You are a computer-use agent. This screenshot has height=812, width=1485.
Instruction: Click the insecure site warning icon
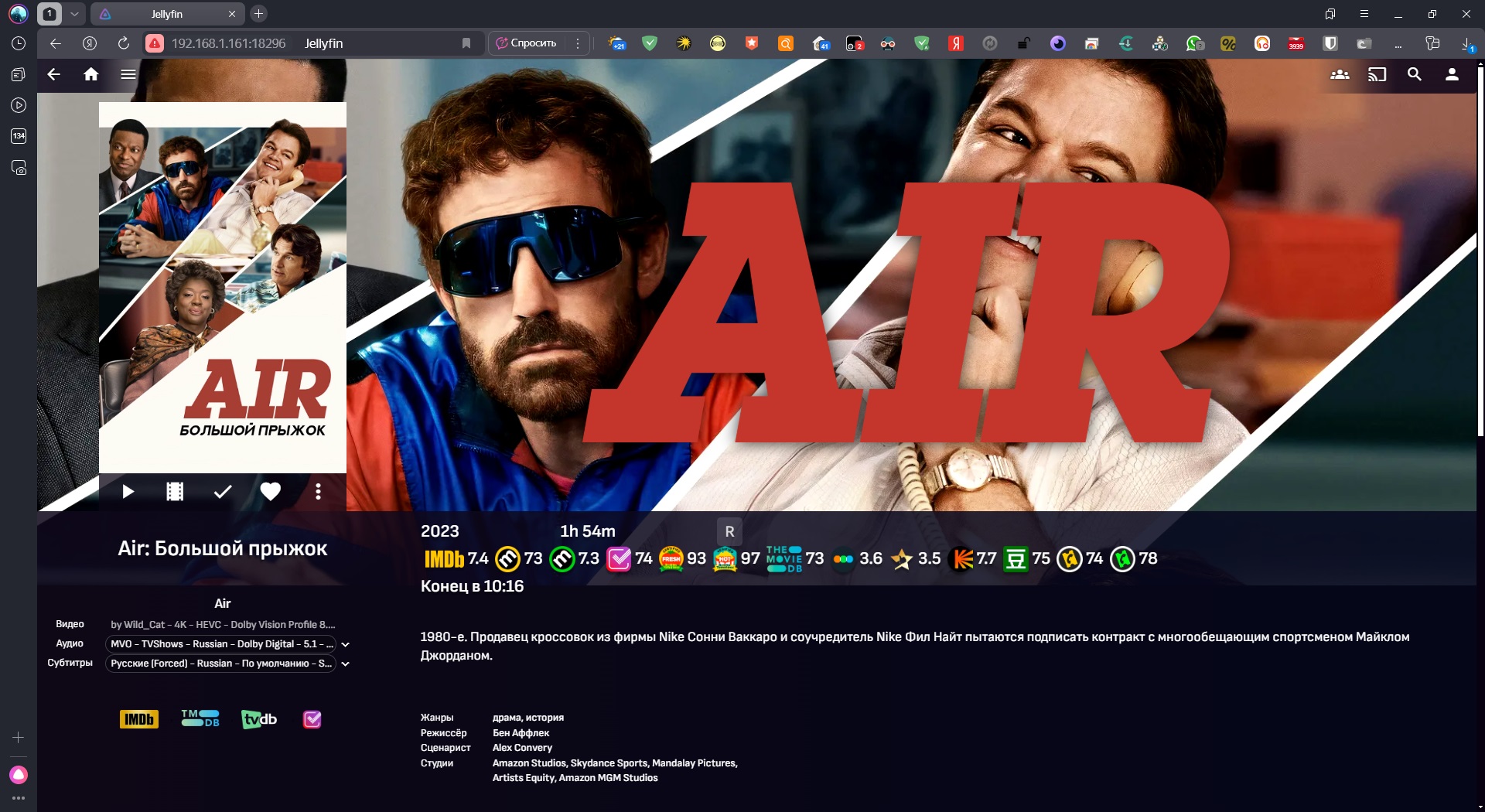[x=155, y=43]
